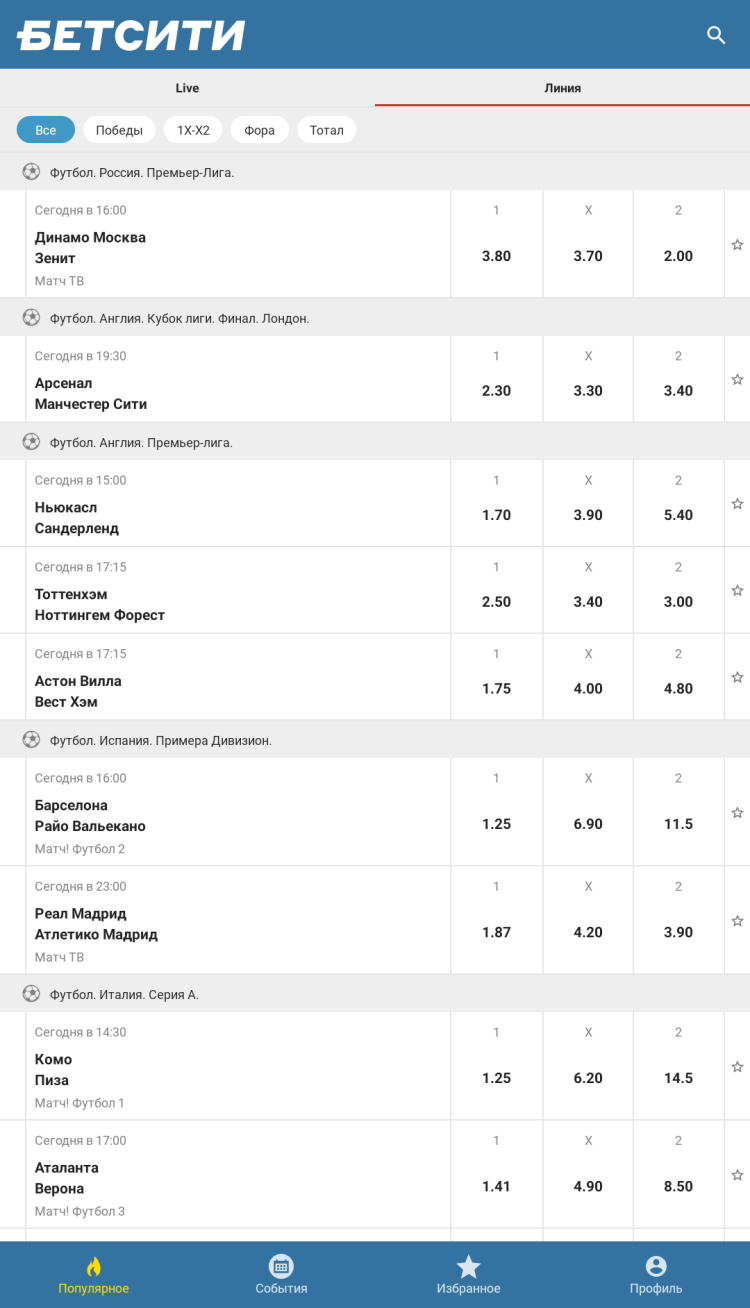Open the Profile icon
This screenshot has height=1308, width=750.
point(656,1266)
